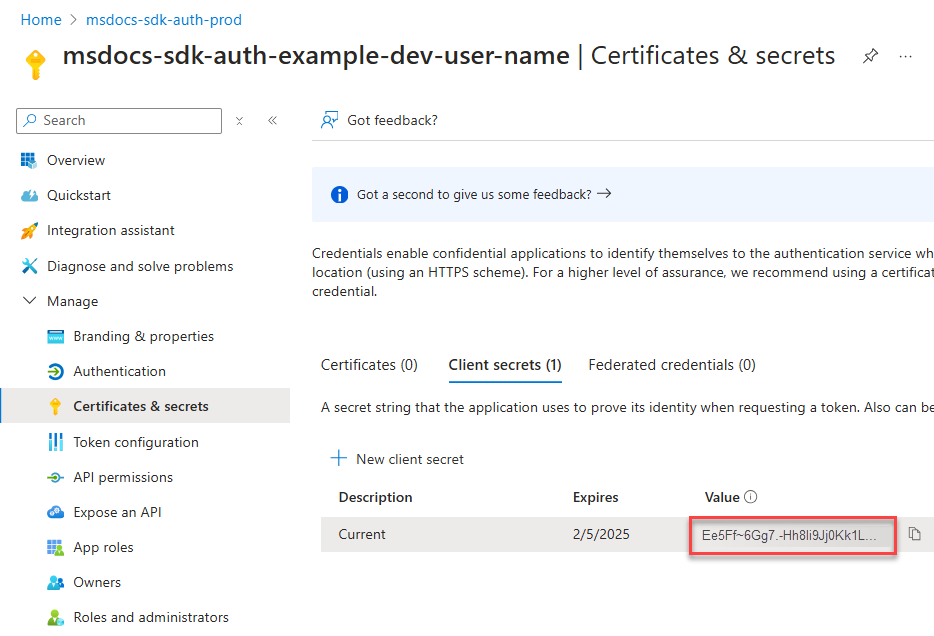The image size is (934, 636).
Task: Switch to the Federated credentials (0) tab
Action: tap(671, 365)
